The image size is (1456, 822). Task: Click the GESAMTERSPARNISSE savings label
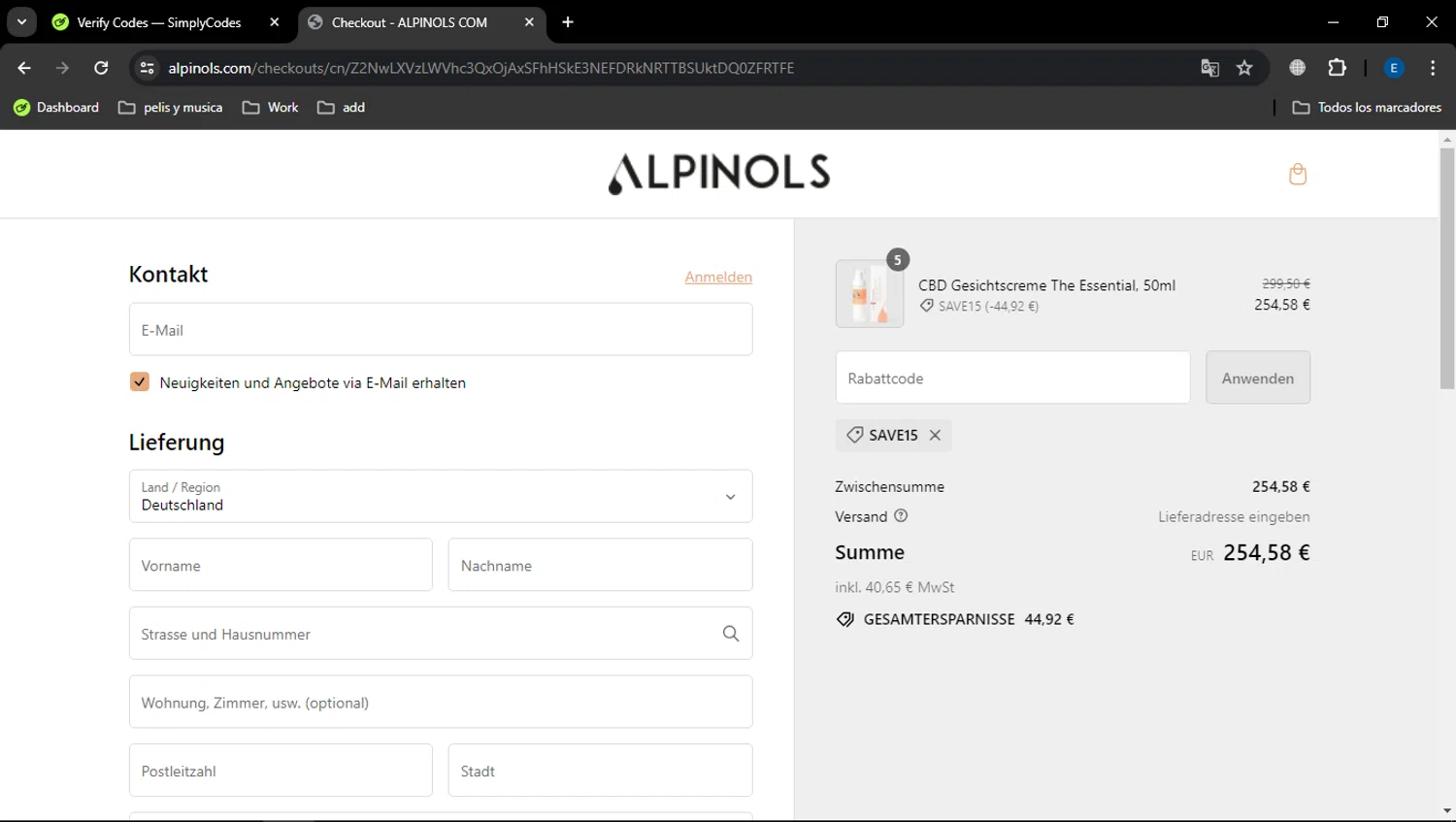[x=939, y=619]
